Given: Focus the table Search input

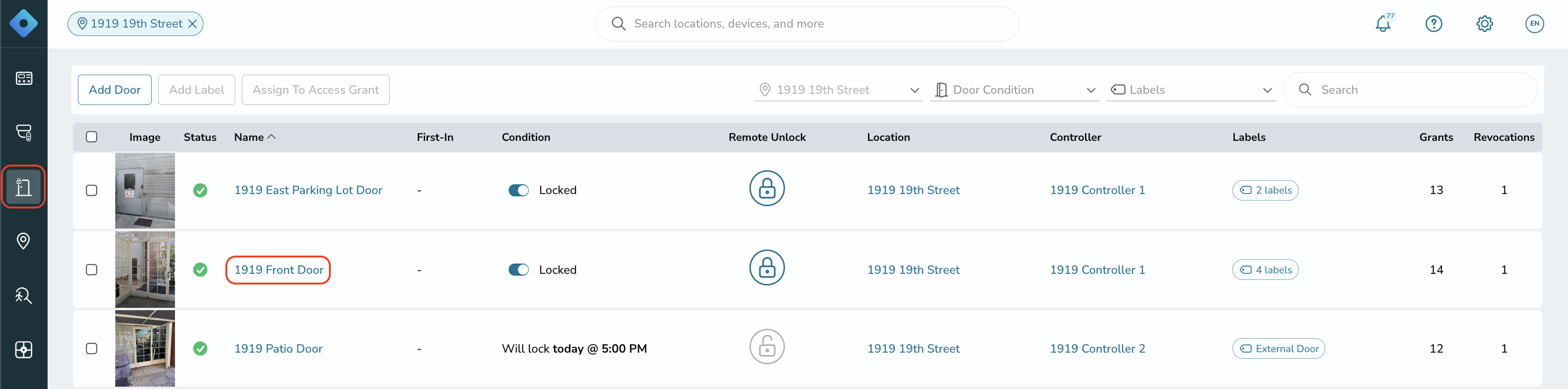Looking at the screenshot, I should click(x=1410, y=90).
